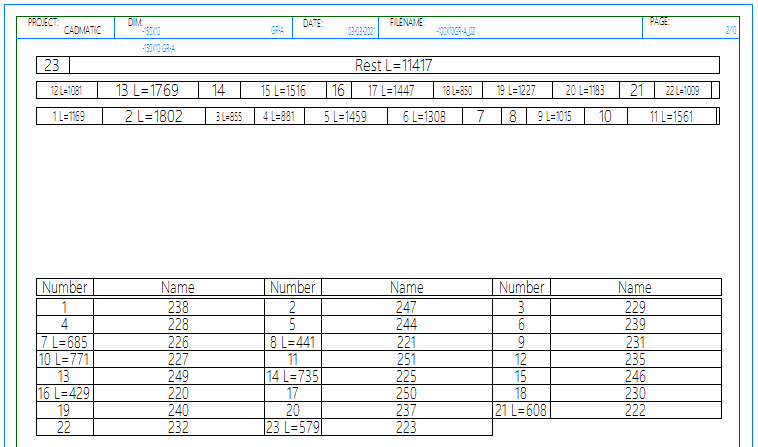This screenshot has height=447, width=758.
Task: Select name value 235 in the table
Action: [x=635, y=359]
